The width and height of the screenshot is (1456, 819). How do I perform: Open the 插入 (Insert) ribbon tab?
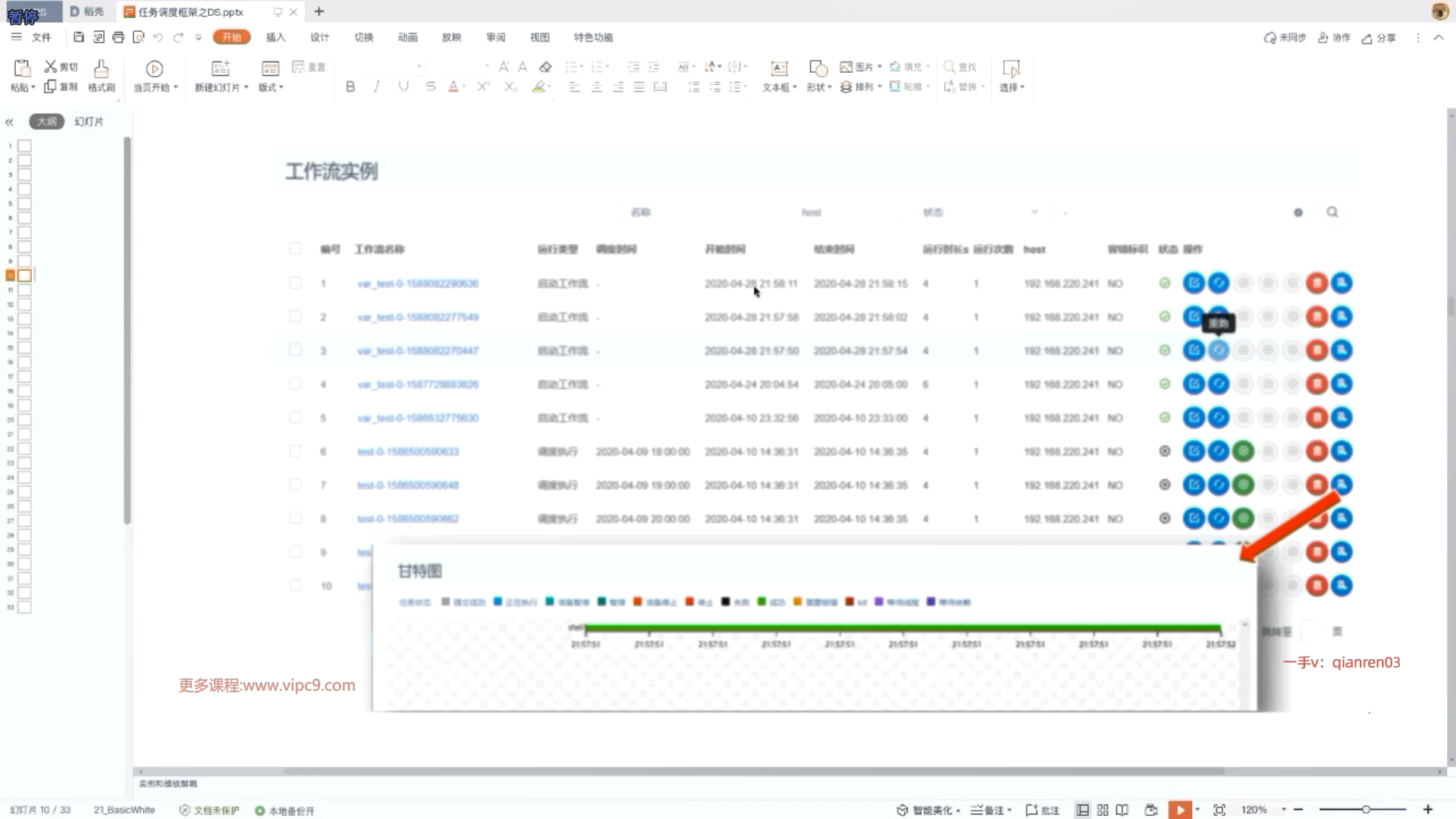[x=275, y=37]
